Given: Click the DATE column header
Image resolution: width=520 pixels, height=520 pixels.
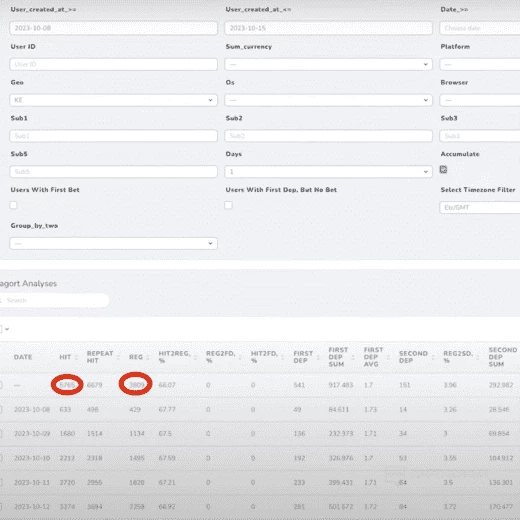Looking at the screenshot, I should pos(23,357).
